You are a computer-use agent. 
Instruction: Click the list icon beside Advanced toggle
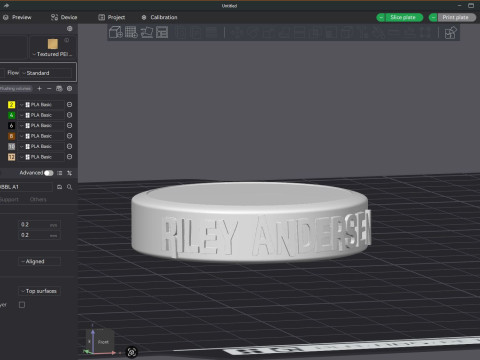pyautogui.click(x=60, y=173)
